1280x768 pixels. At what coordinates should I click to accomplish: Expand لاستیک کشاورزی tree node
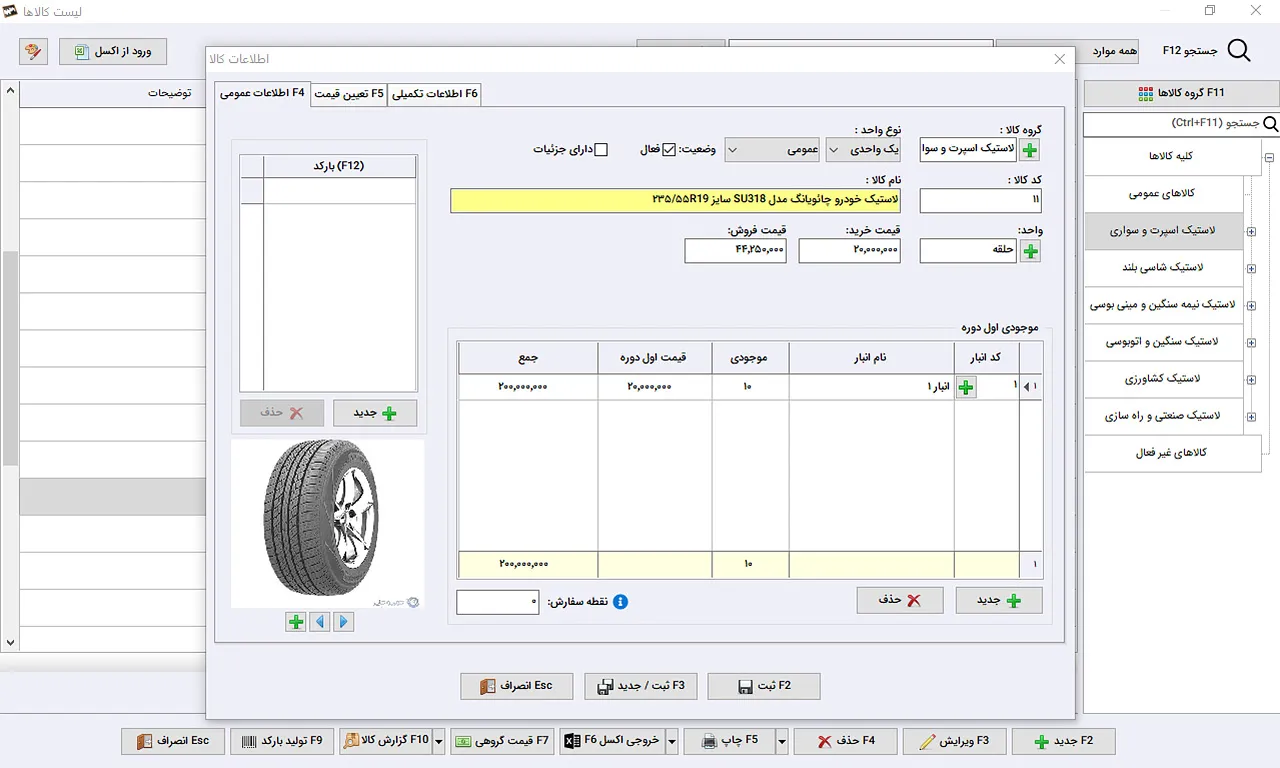click(x=1251, y=379)
